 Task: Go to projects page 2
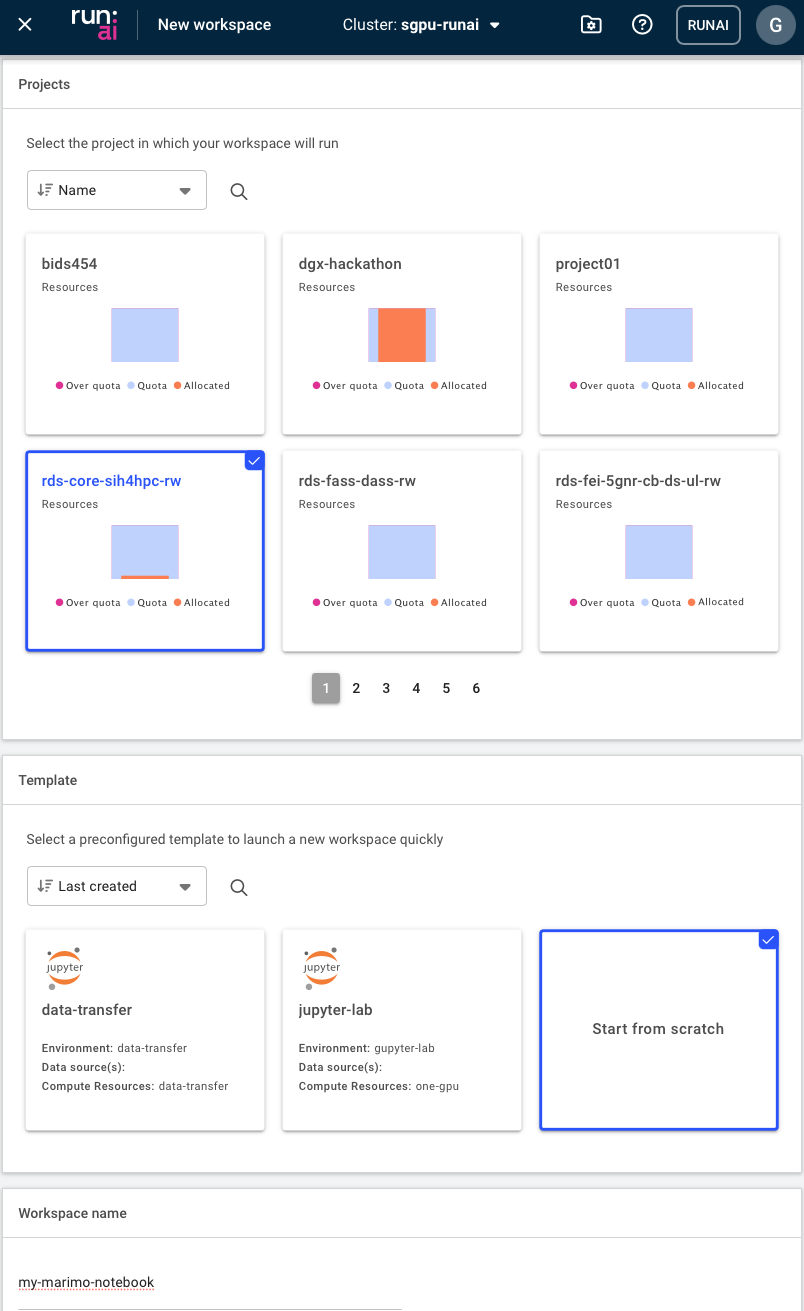pos(356,688)
